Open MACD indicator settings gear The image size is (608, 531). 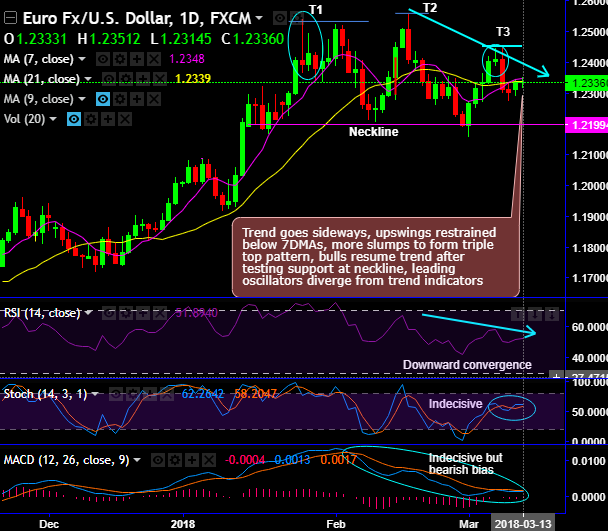[175, 460]
